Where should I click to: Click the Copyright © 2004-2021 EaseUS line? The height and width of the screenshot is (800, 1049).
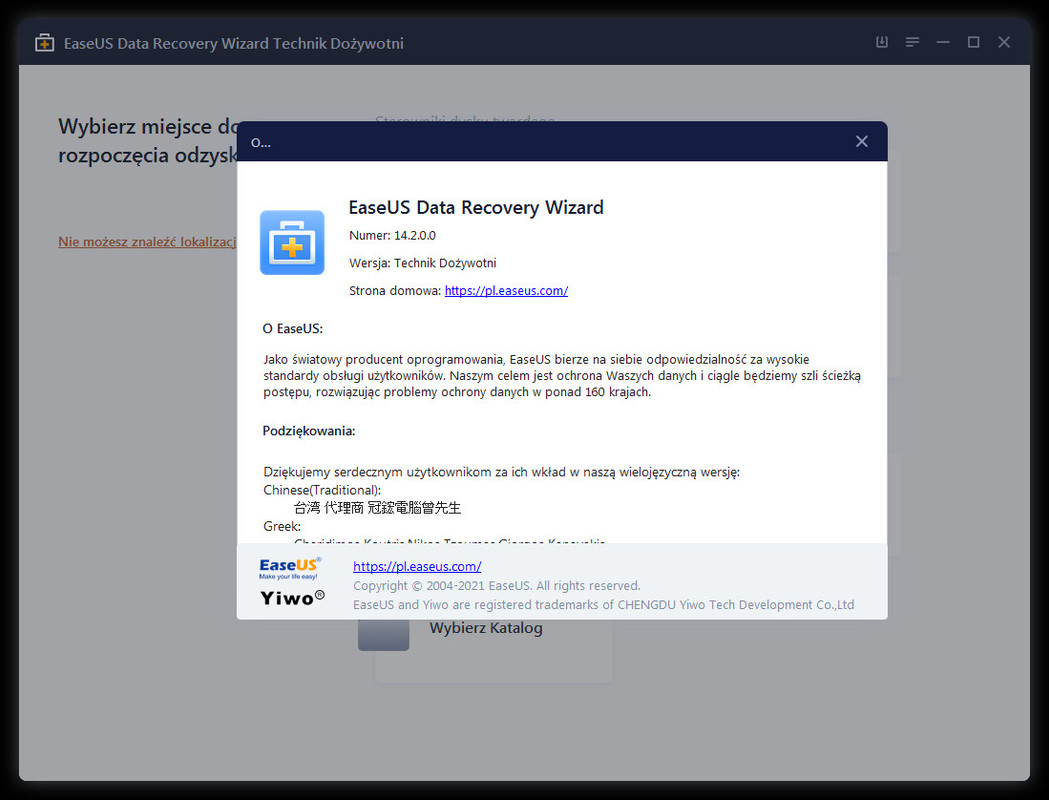tap(496, 585)
